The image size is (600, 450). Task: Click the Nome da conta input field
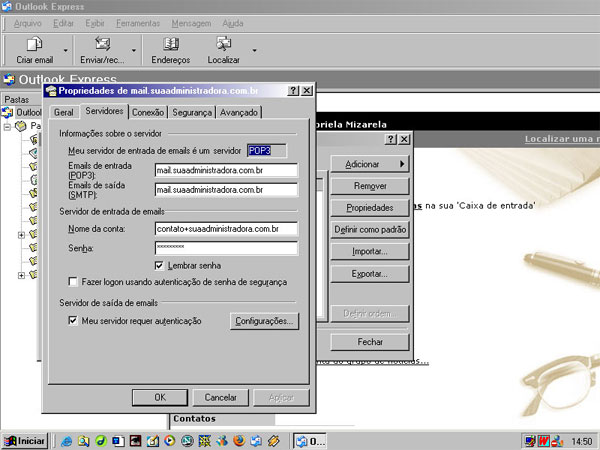(x=225, y=229)
